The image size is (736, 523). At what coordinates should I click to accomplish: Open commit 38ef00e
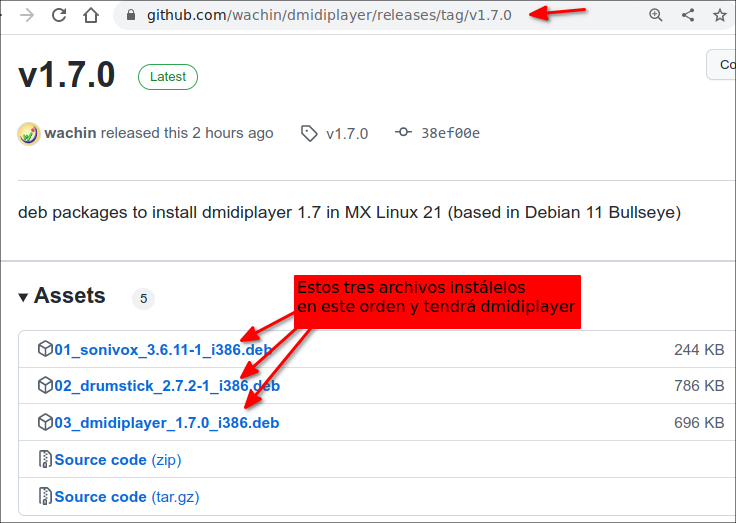click(450, 133)
